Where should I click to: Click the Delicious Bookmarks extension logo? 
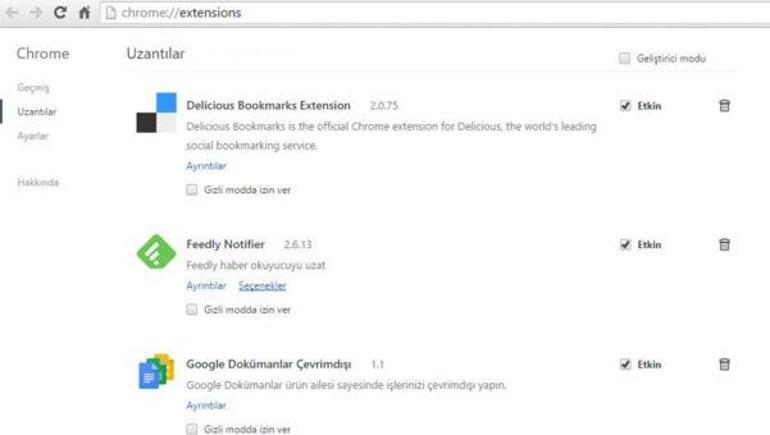[156, 112]
